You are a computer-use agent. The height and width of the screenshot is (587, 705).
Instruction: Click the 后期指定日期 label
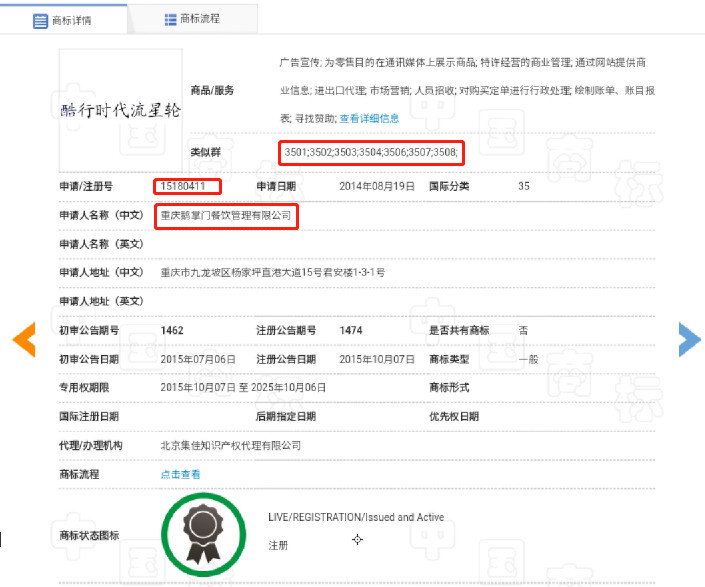286,417
